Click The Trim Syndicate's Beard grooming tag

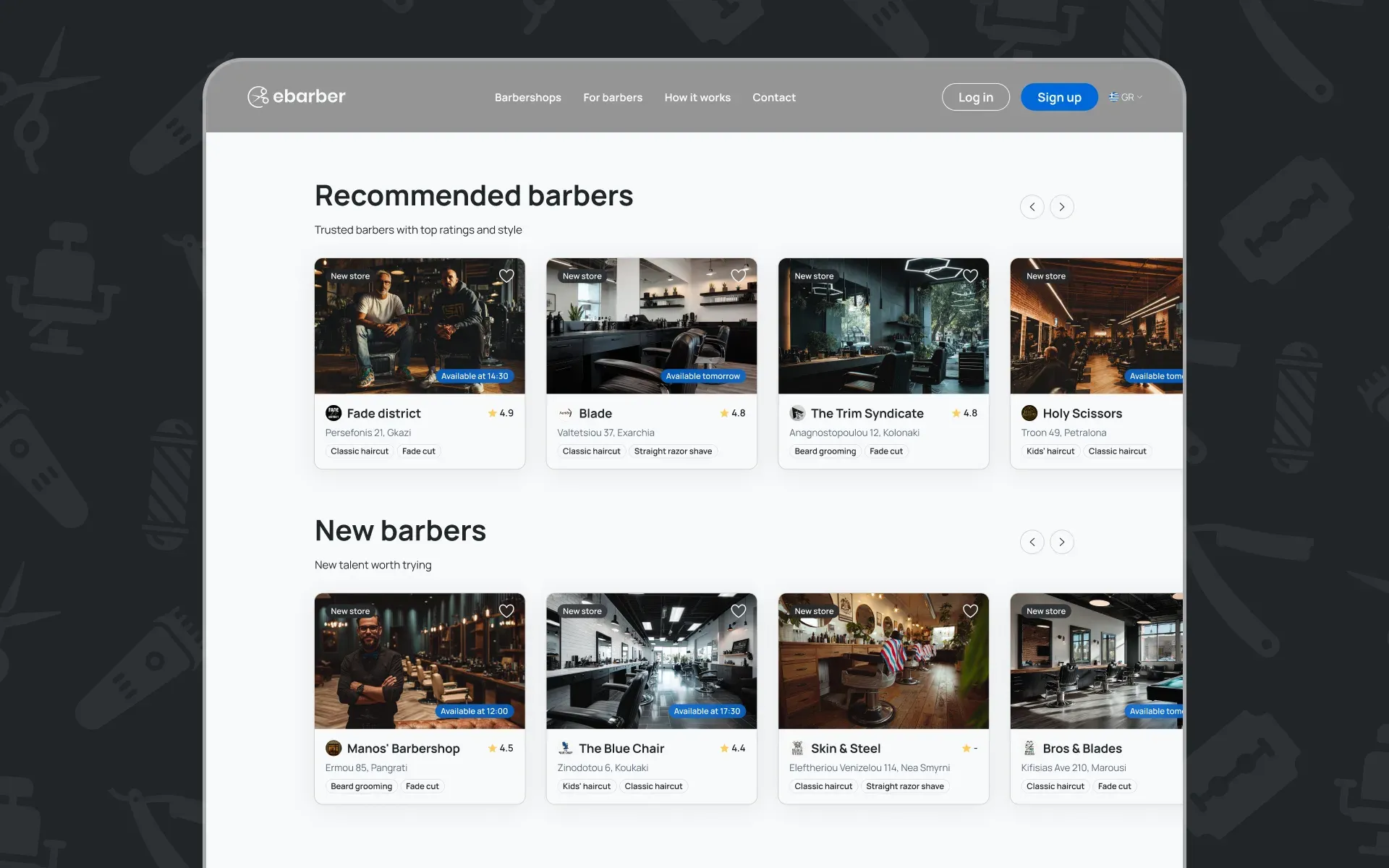tap(825, 451)
